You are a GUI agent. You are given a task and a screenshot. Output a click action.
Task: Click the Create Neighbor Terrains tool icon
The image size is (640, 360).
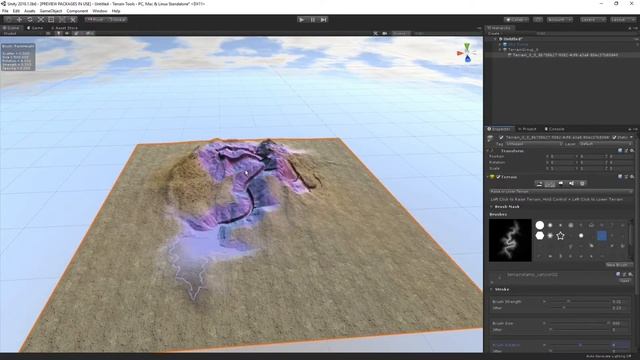[539, 184]
